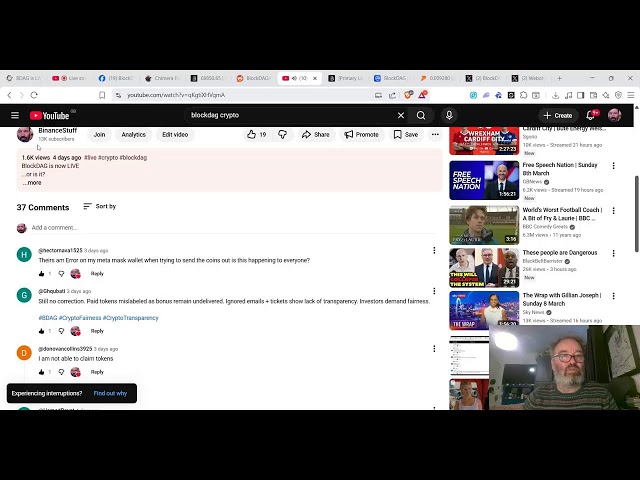
Task: Reply to @hectornava1525 comment
Action: [x=97, y=273]
